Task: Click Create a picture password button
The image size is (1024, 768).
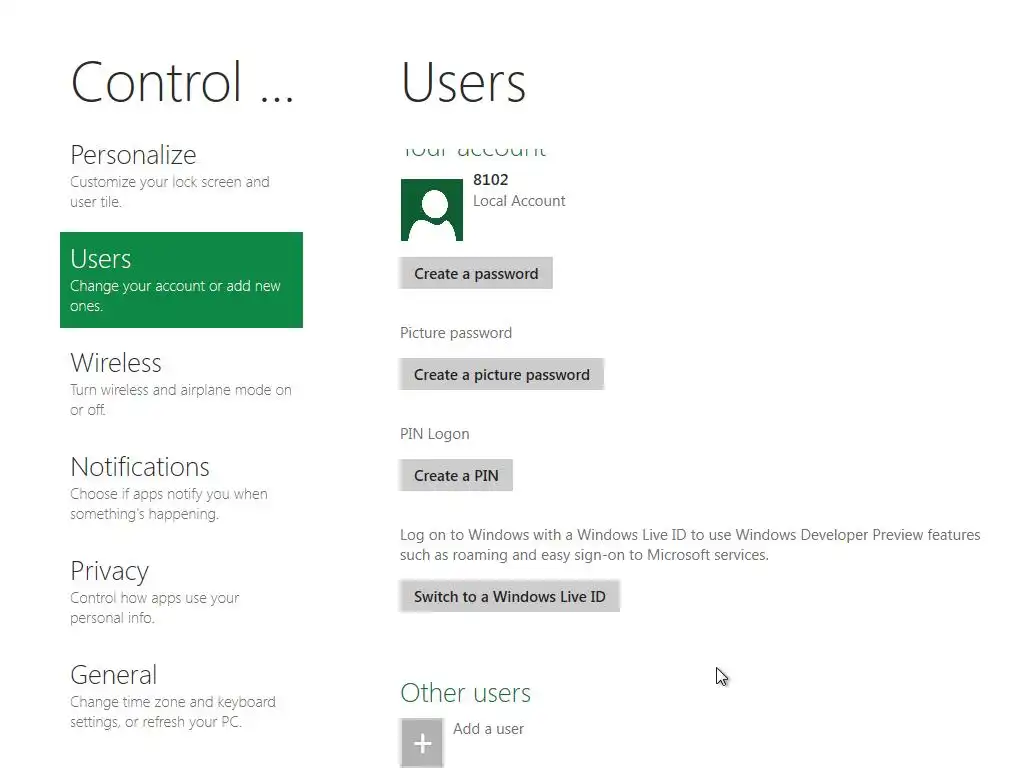Action: [502, 374]
